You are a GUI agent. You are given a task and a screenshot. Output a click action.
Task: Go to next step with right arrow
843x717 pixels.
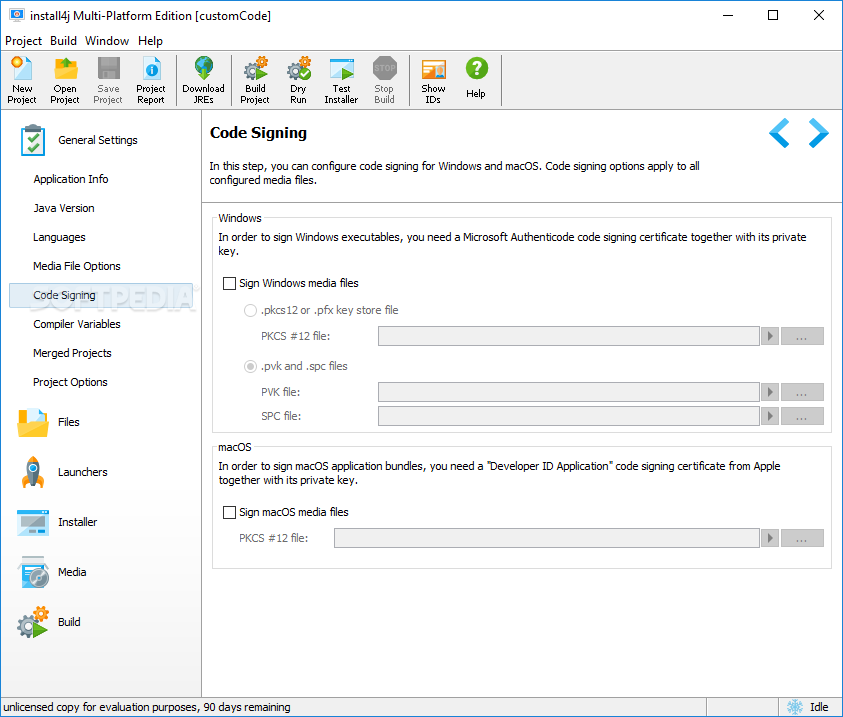(x=818, y=133)
